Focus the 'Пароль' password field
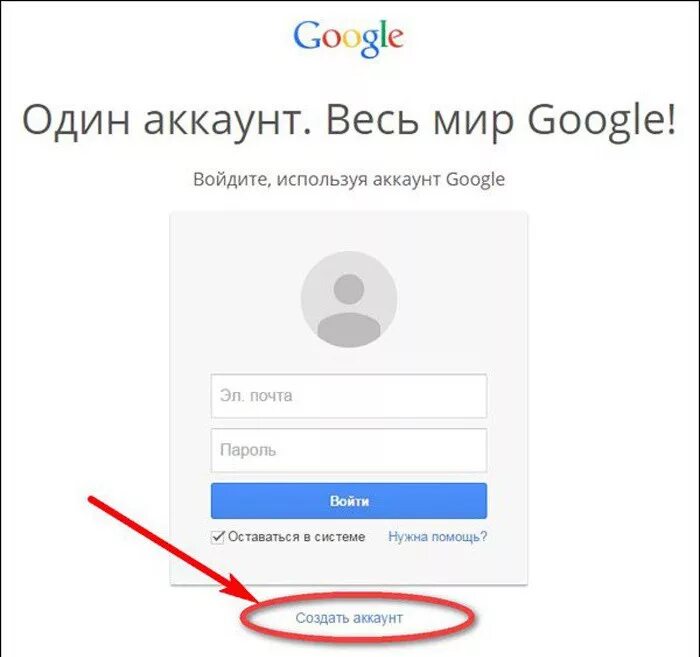This screenshot has width=700, height=657. tap(349, 450)
